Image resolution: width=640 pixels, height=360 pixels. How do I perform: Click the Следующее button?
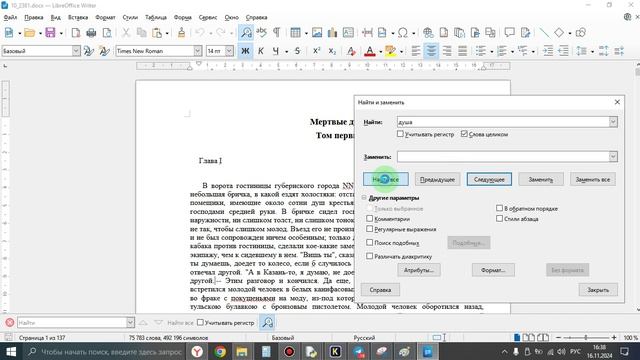pos(489,179)
